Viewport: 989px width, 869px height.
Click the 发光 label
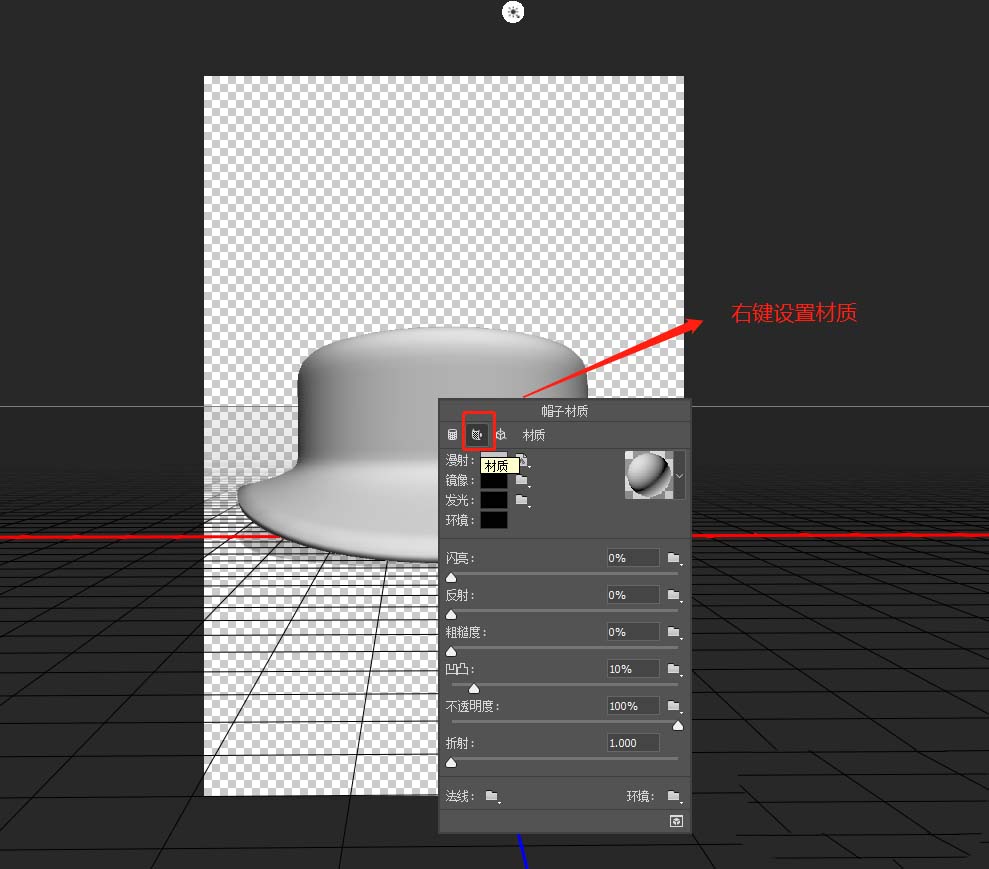460,500
